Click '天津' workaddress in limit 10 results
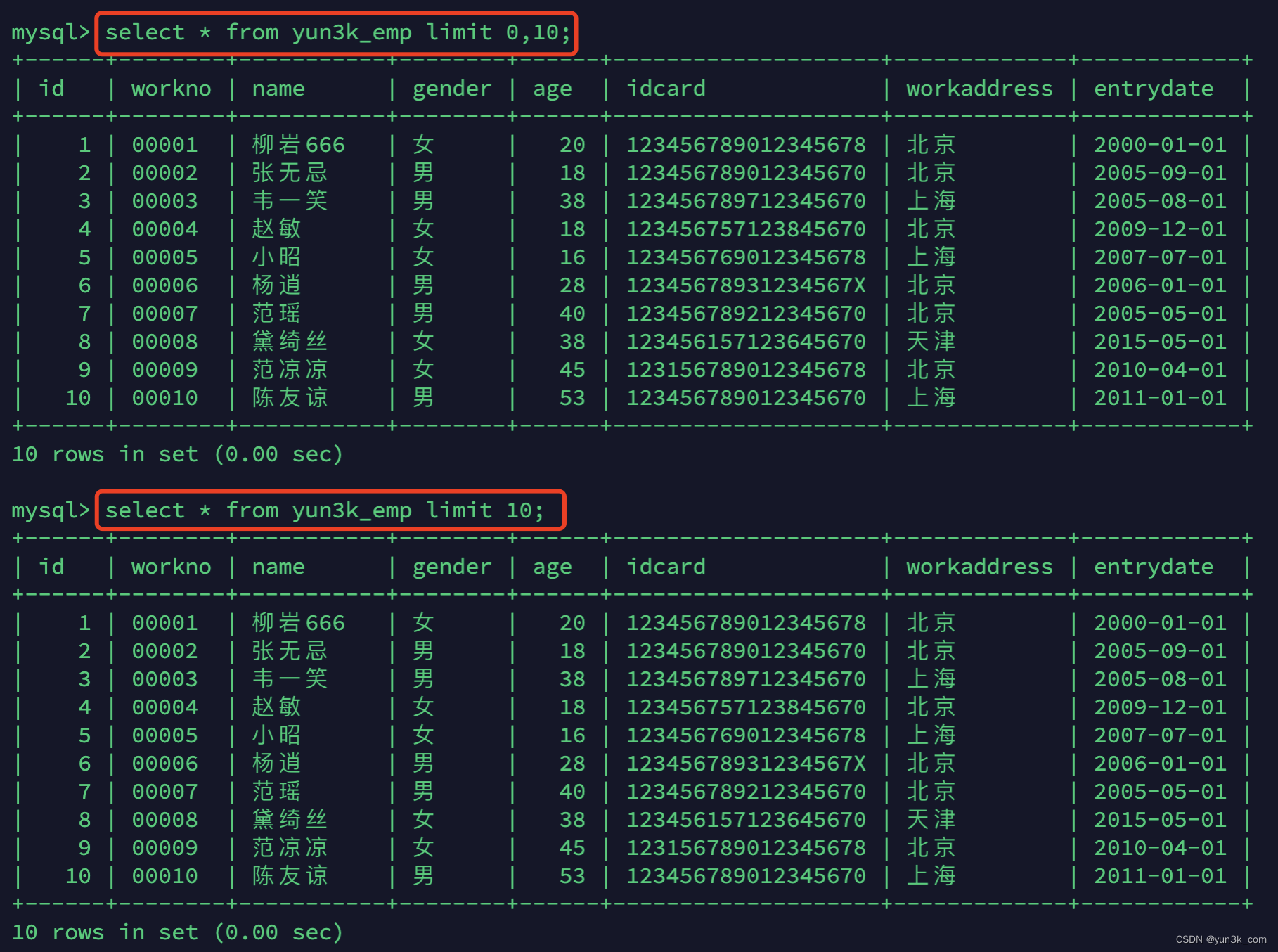1278x952 pixels. click(931, 820)
